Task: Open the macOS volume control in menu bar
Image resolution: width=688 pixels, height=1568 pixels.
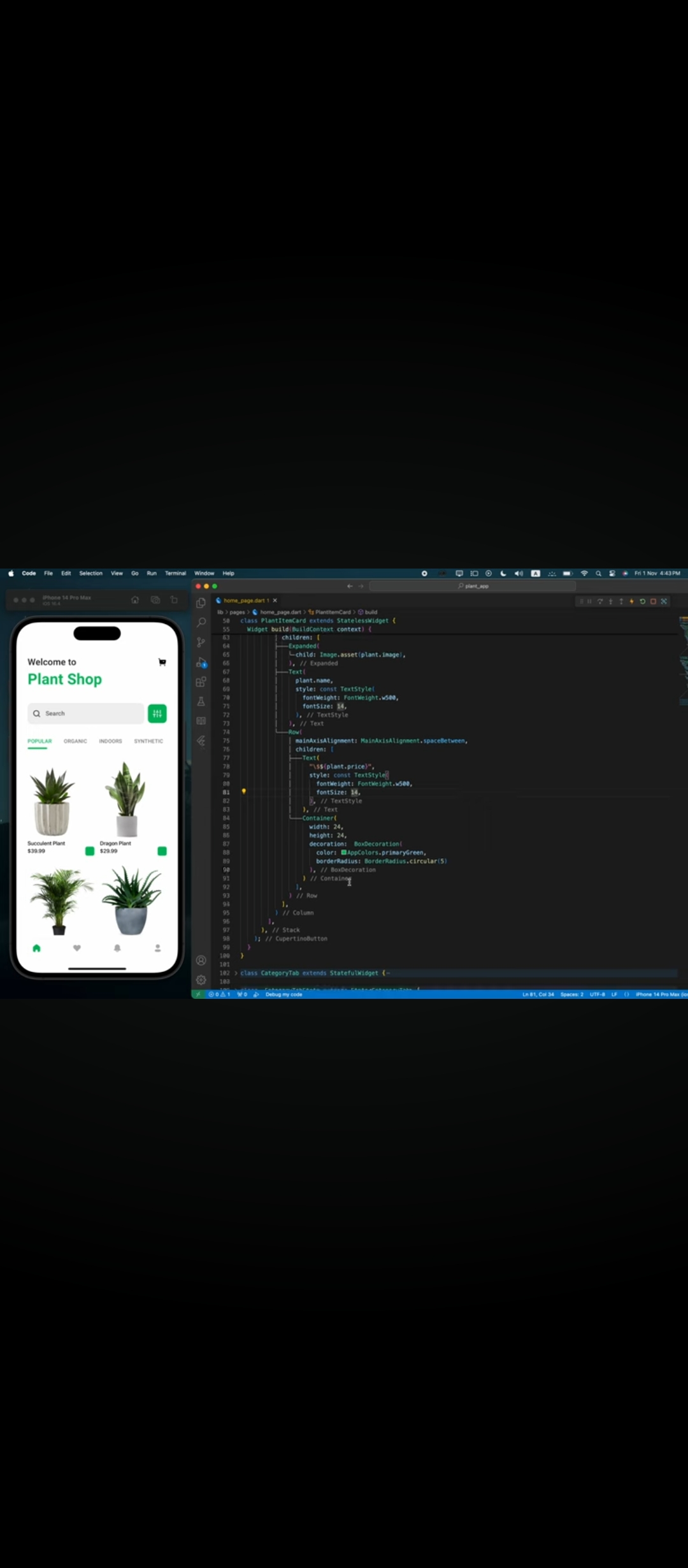Action: coord(519,574)
